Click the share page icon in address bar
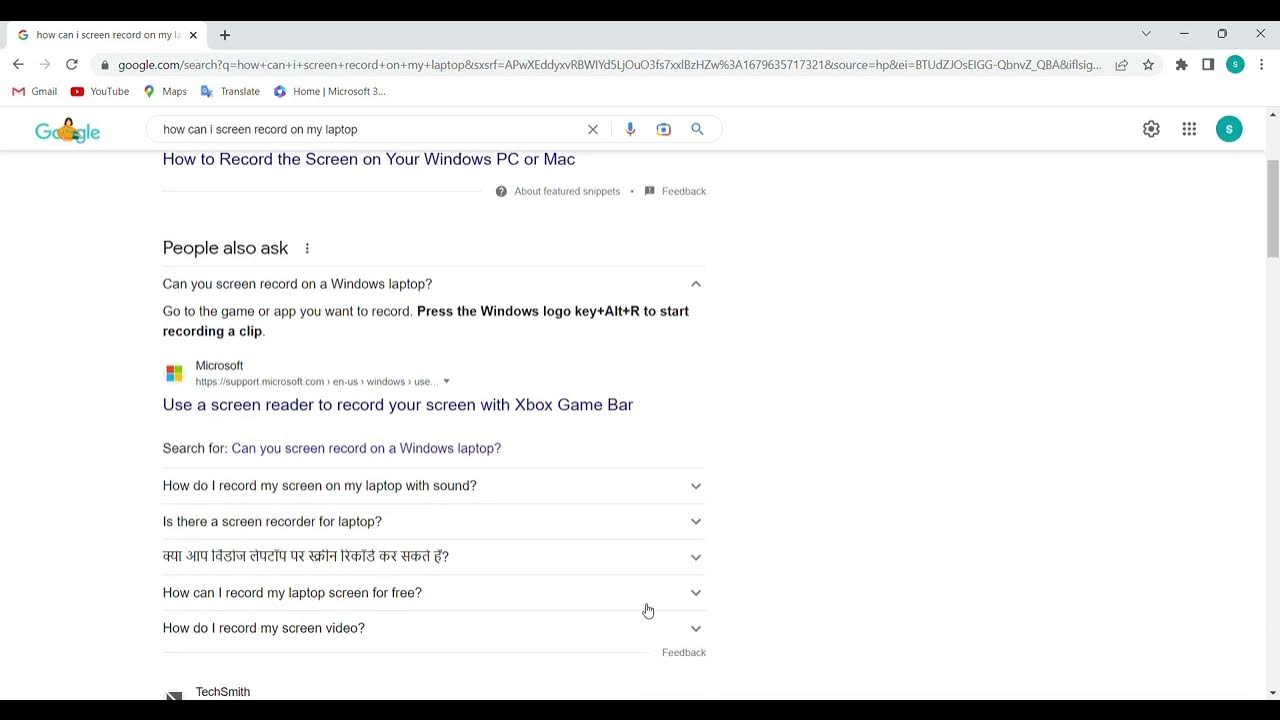This screenshot has width=1280, height=720. click(x=1122, y=65)
